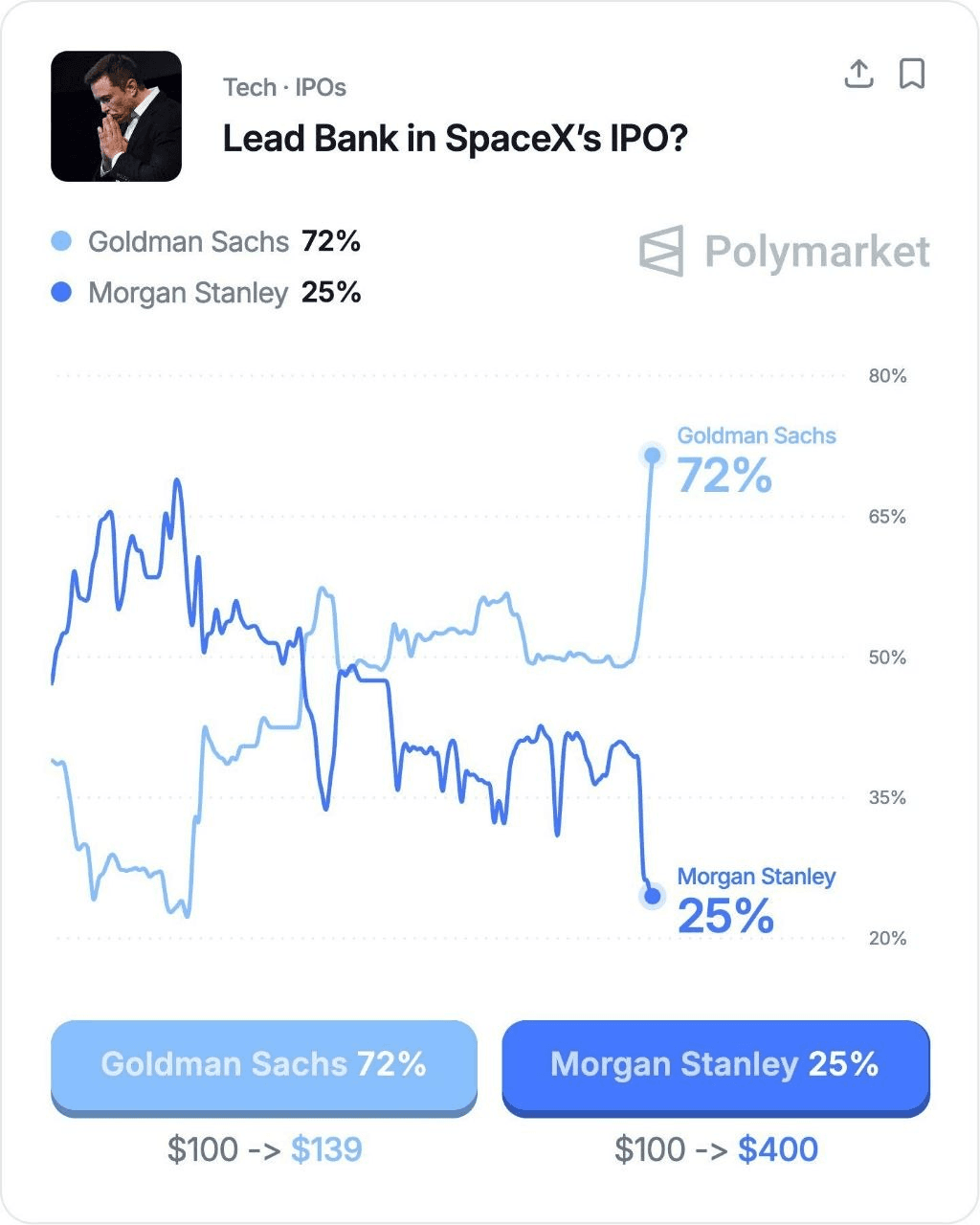Click the Goldman Sachs chart endpoint marker
Image resolution: width=980 pixels, height=1225 pixels.
tap(653, 456)
